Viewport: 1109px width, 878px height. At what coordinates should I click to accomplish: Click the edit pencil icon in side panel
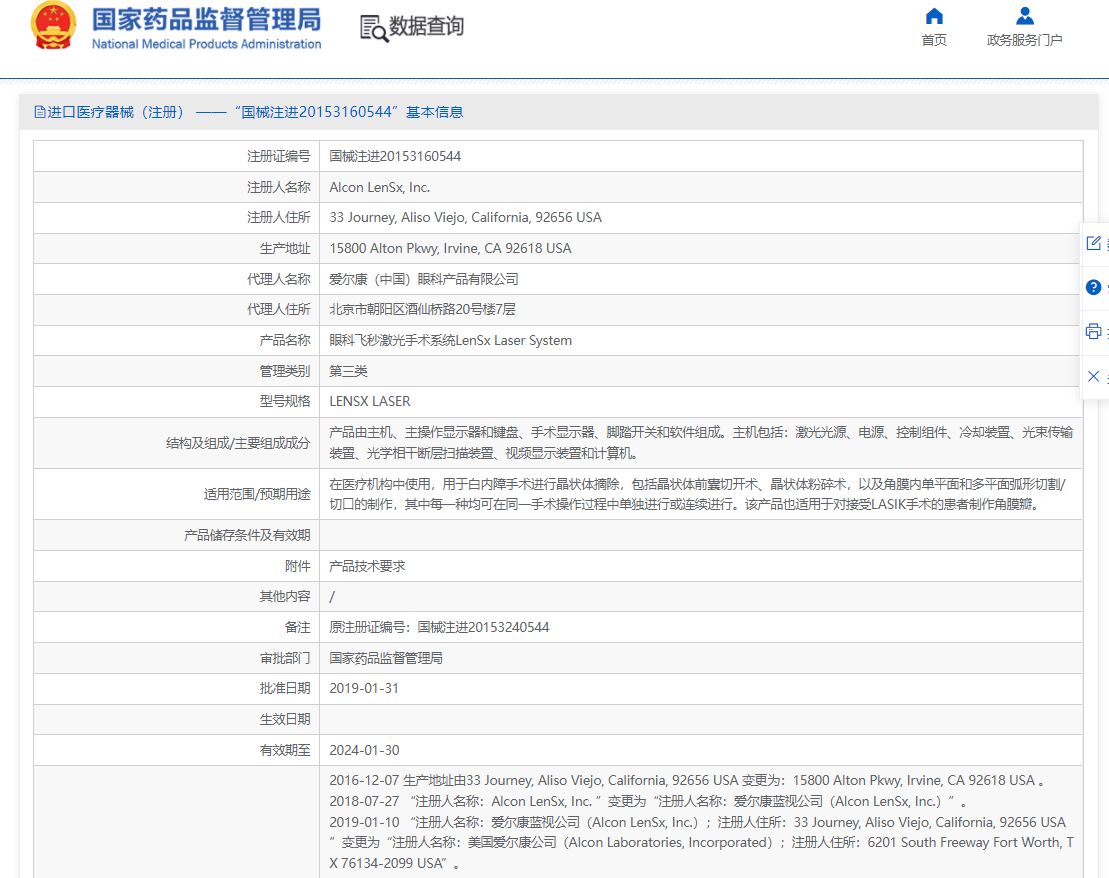[x=1093, y=243]
